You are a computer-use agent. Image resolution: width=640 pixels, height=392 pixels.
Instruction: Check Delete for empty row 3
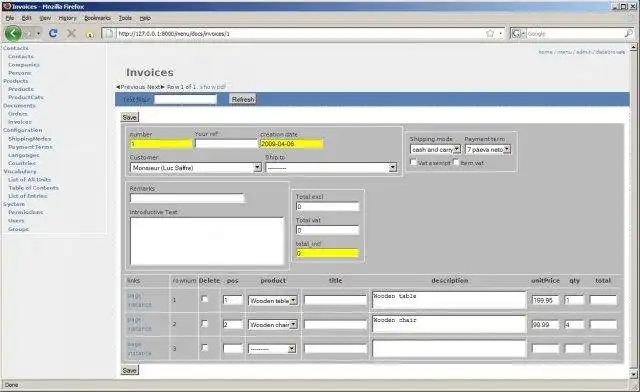coord(204,348)
